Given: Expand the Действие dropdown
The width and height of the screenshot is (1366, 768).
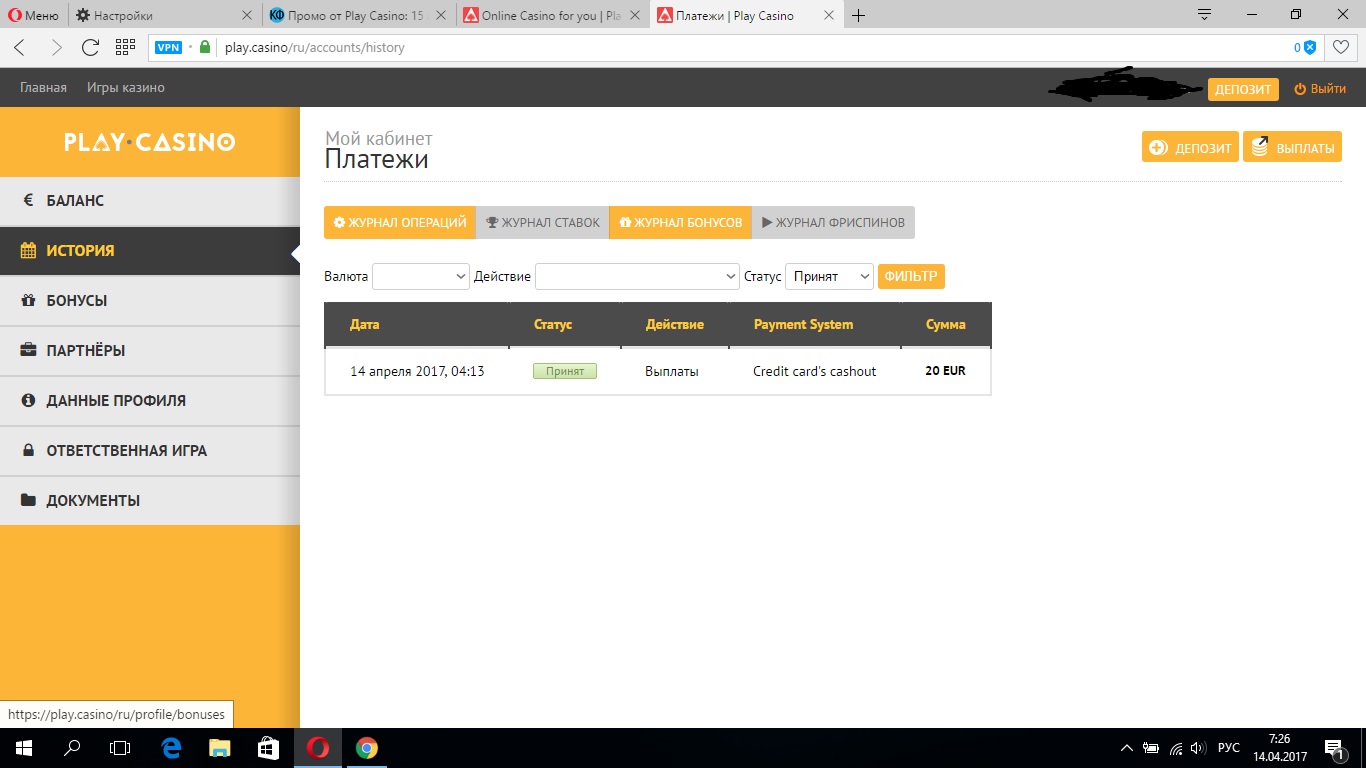Looking at the screenshot, I should coord(637,276).
